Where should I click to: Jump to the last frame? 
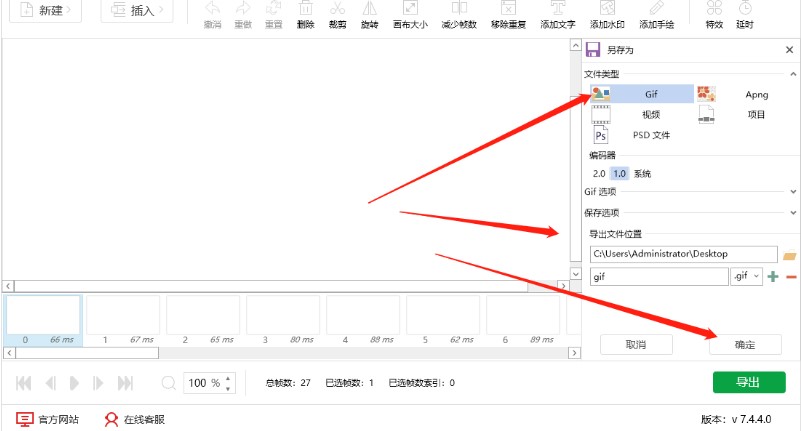[x=125, y=383]
